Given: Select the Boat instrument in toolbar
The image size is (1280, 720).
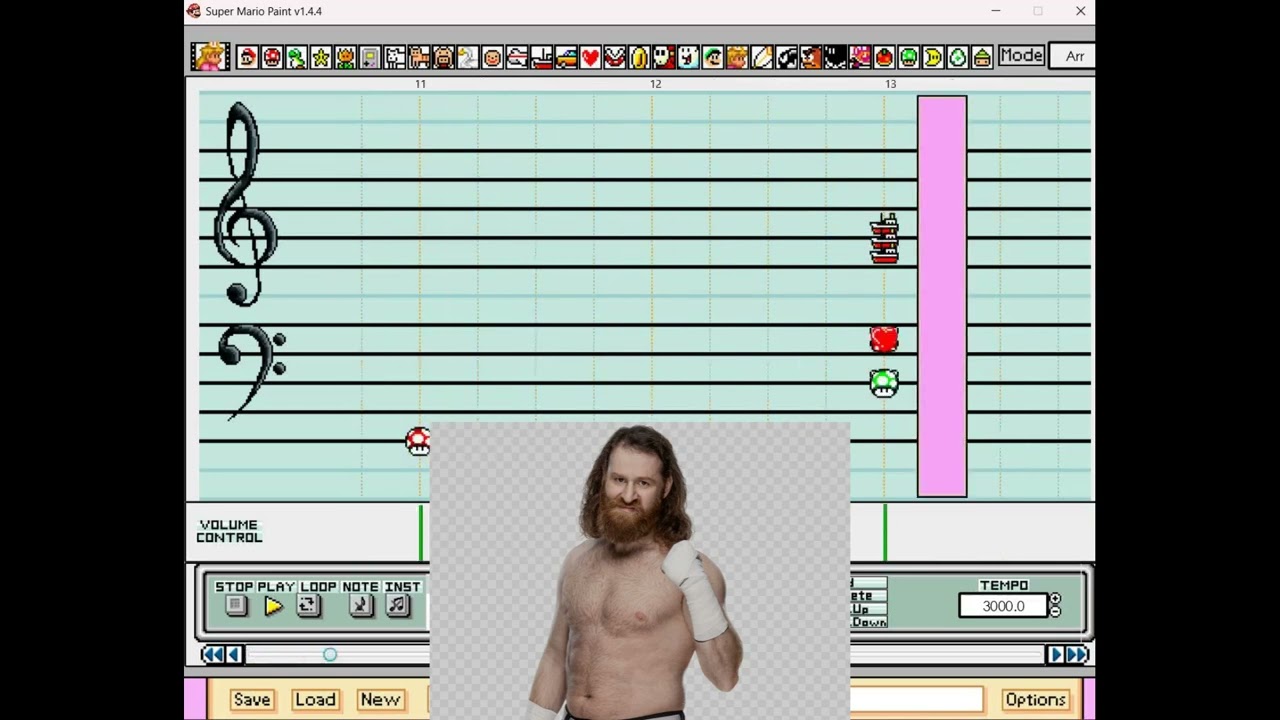Looking at the screenshot, I should (x=541, y=57).
